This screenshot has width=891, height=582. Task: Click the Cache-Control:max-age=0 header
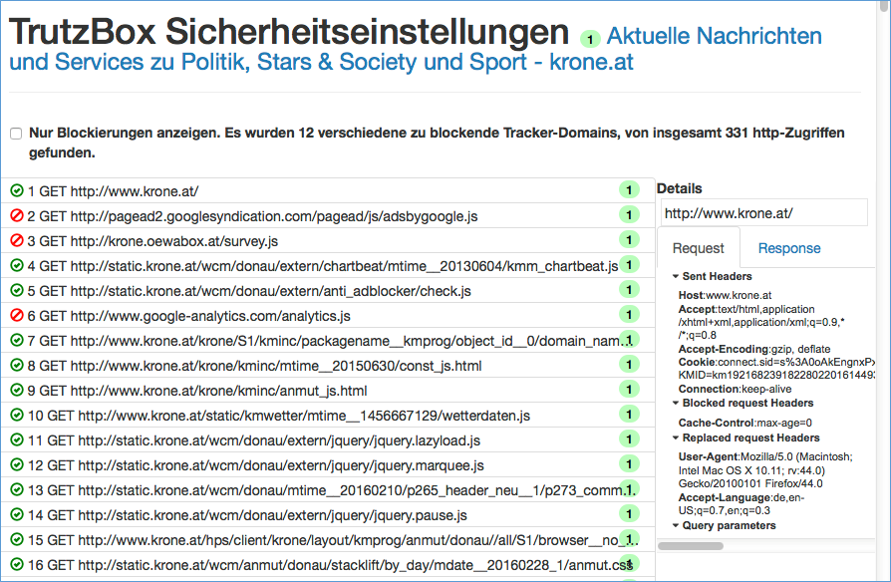(x=745, y=422)
